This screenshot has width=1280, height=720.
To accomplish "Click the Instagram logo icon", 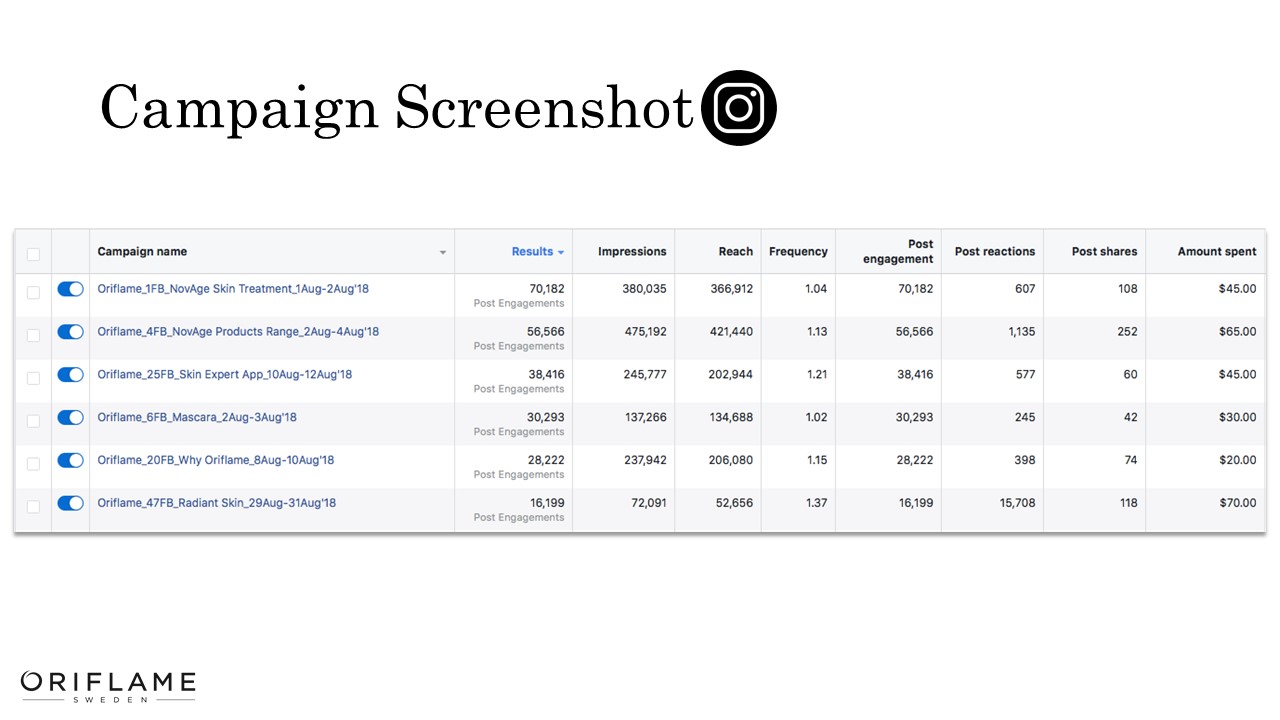I will point(739,108).
